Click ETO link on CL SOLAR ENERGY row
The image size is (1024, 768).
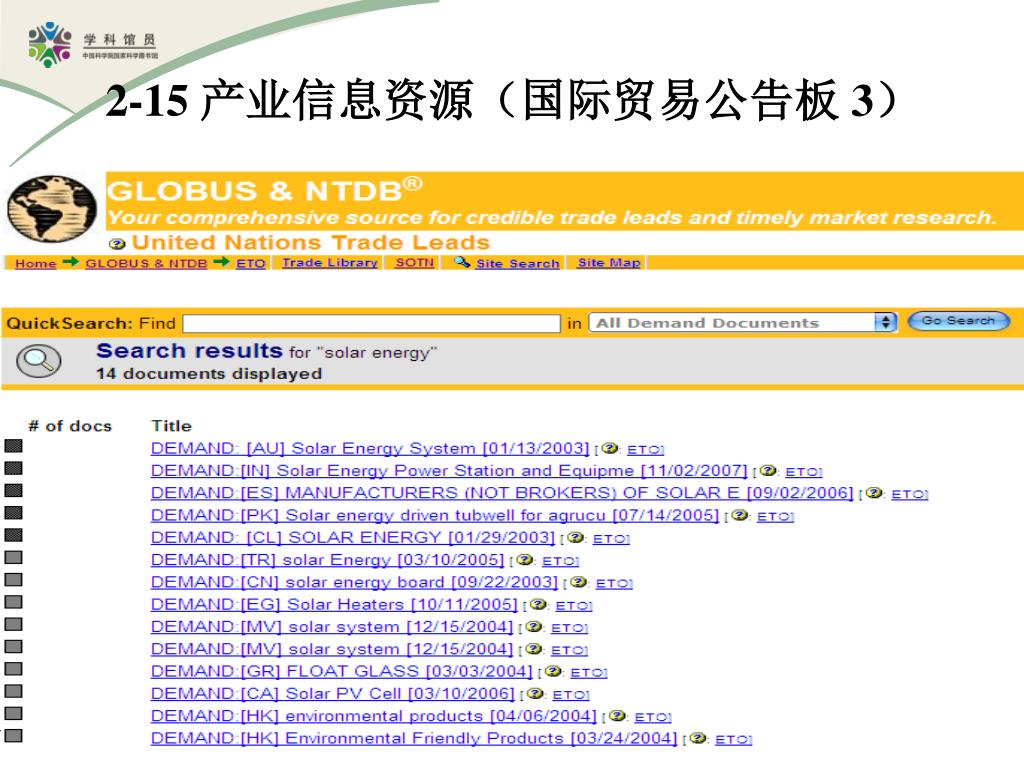(611, 539)
